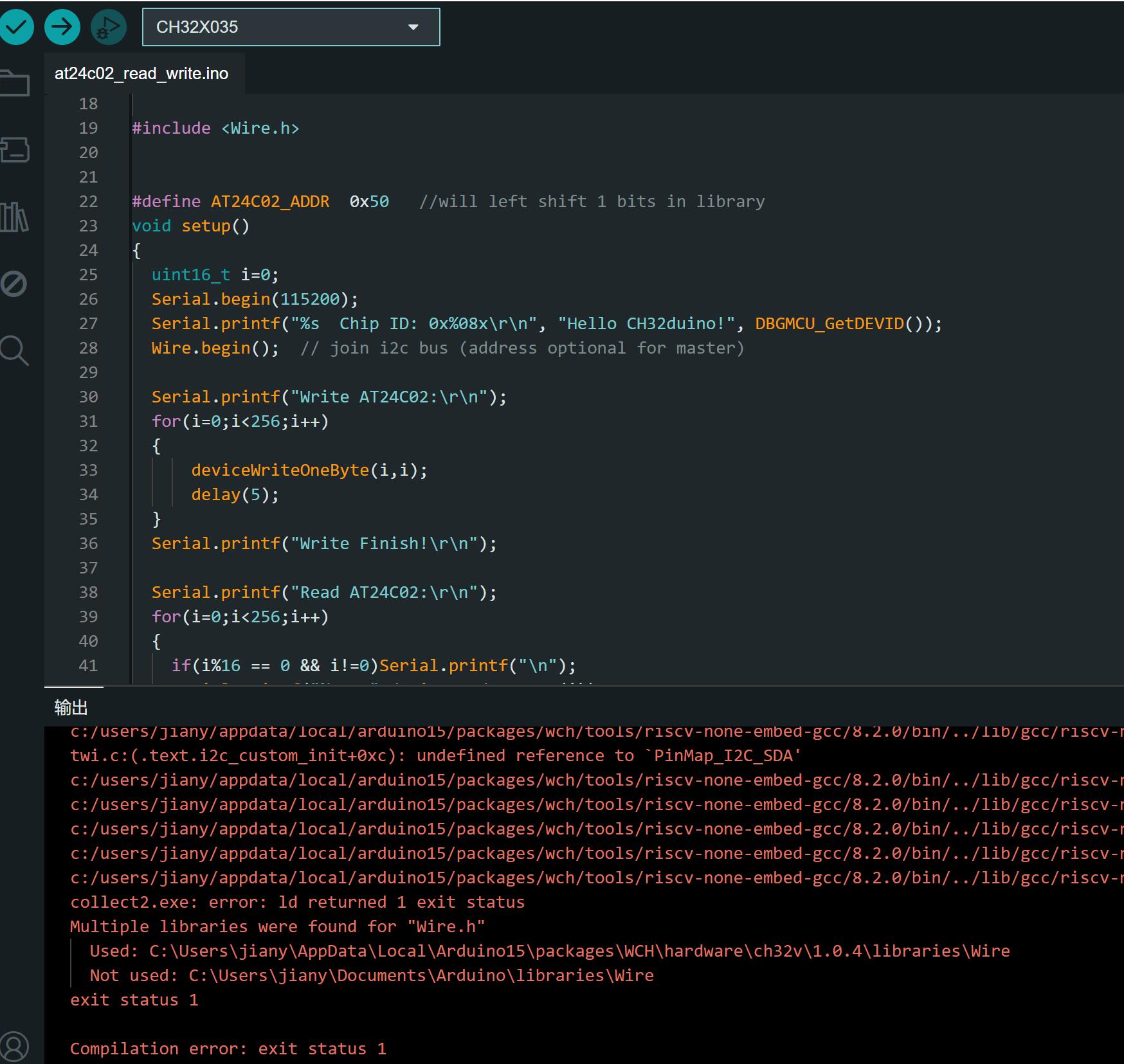Open the Library Manager books icon

(14, 217)
